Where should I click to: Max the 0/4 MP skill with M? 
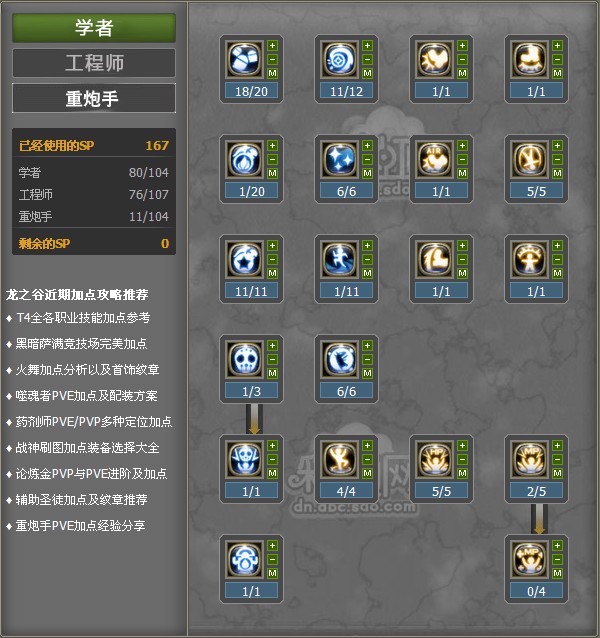click(557, 574)
